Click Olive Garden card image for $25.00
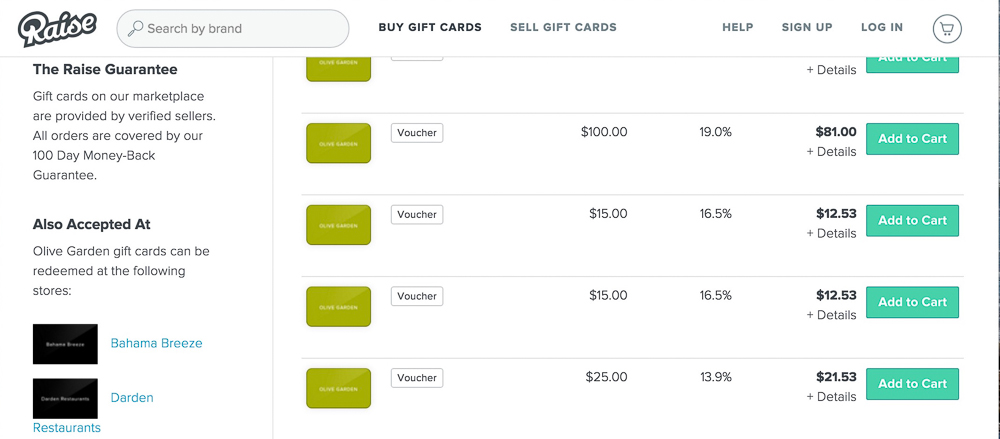The image size is (1000, 439). 338,387
